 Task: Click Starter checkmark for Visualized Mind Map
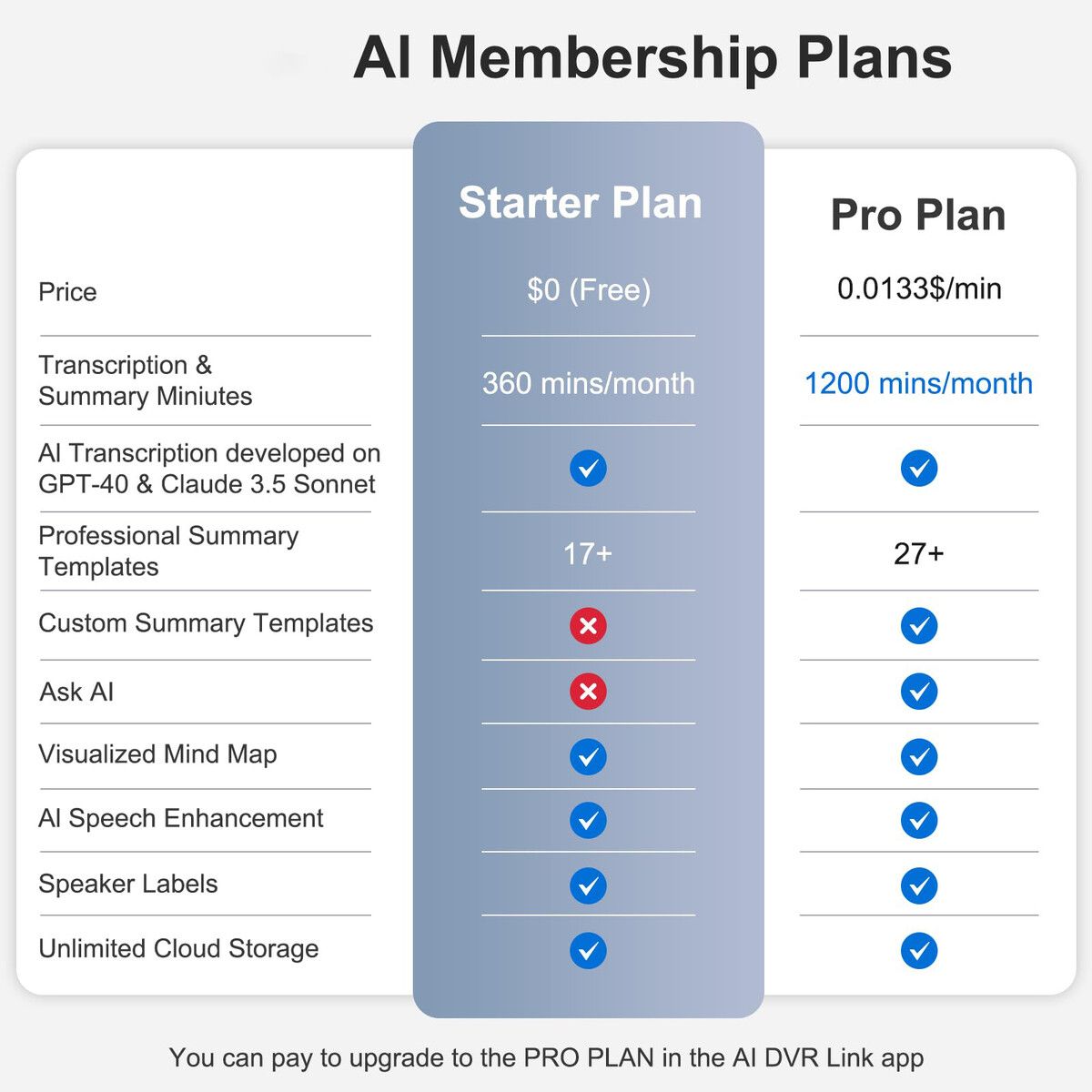click(x=588, y=757)
